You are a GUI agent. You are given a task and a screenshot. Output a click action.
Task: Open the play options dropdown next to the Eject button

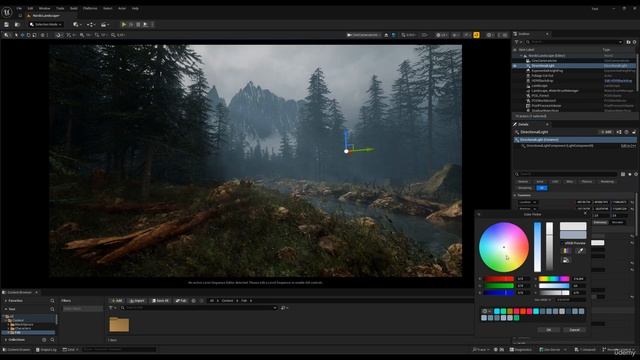click(152, 24)
